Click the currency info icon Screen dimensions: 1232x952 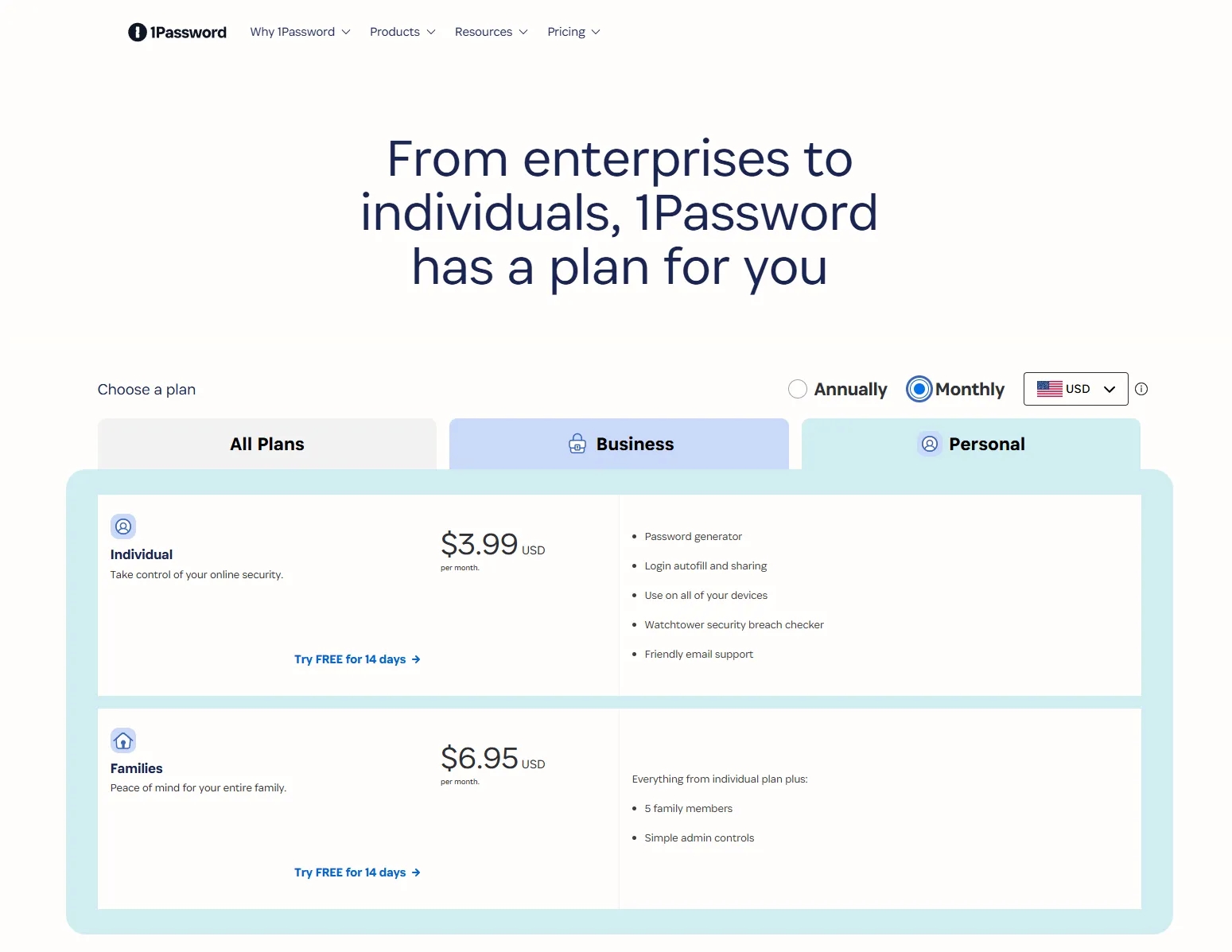pyautogui.click(x=1141, y=389)
